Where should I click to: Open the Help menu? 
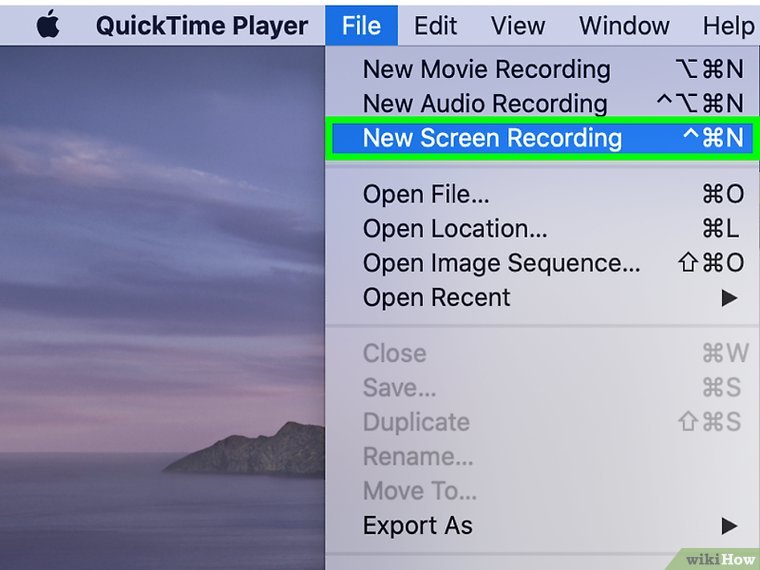(x=728, y=26)
